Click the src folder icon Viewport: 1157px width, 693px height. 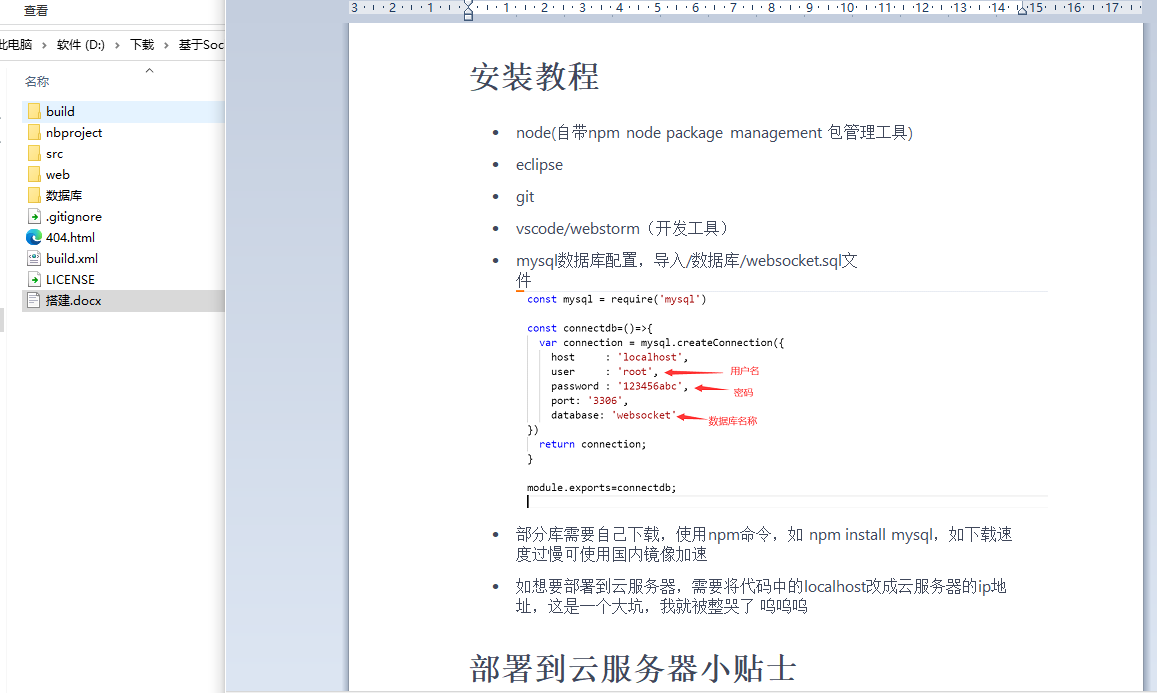(x=34, y=153)
